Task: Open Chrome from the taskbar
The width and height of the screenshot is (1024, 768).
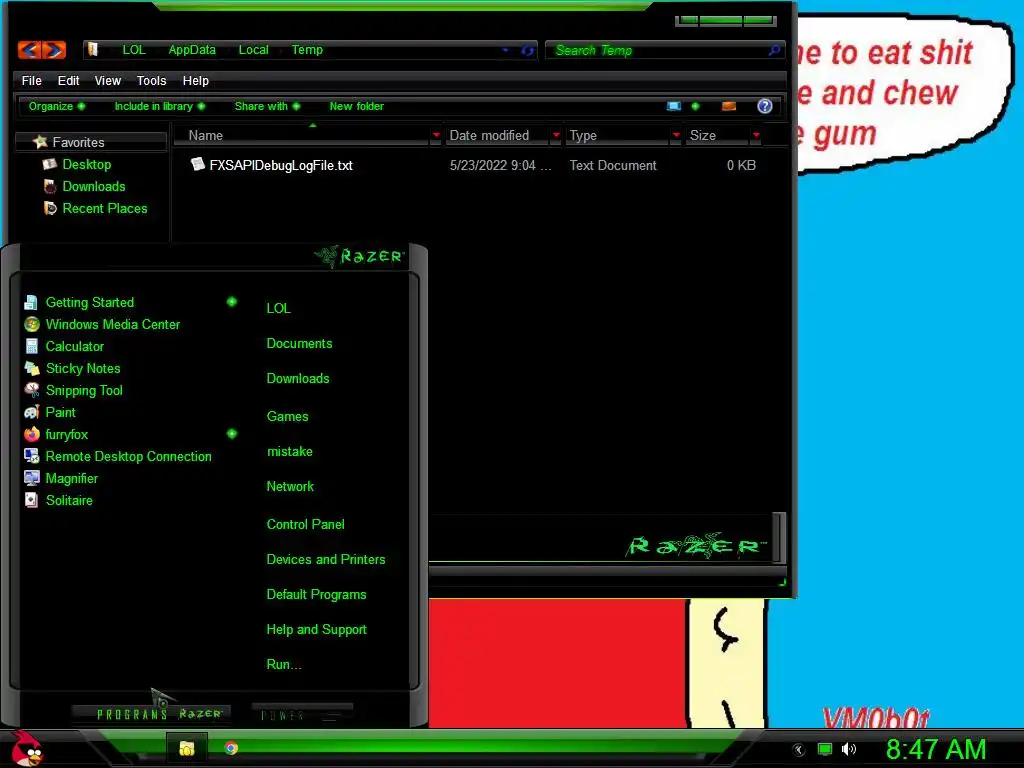Action: 231,748
